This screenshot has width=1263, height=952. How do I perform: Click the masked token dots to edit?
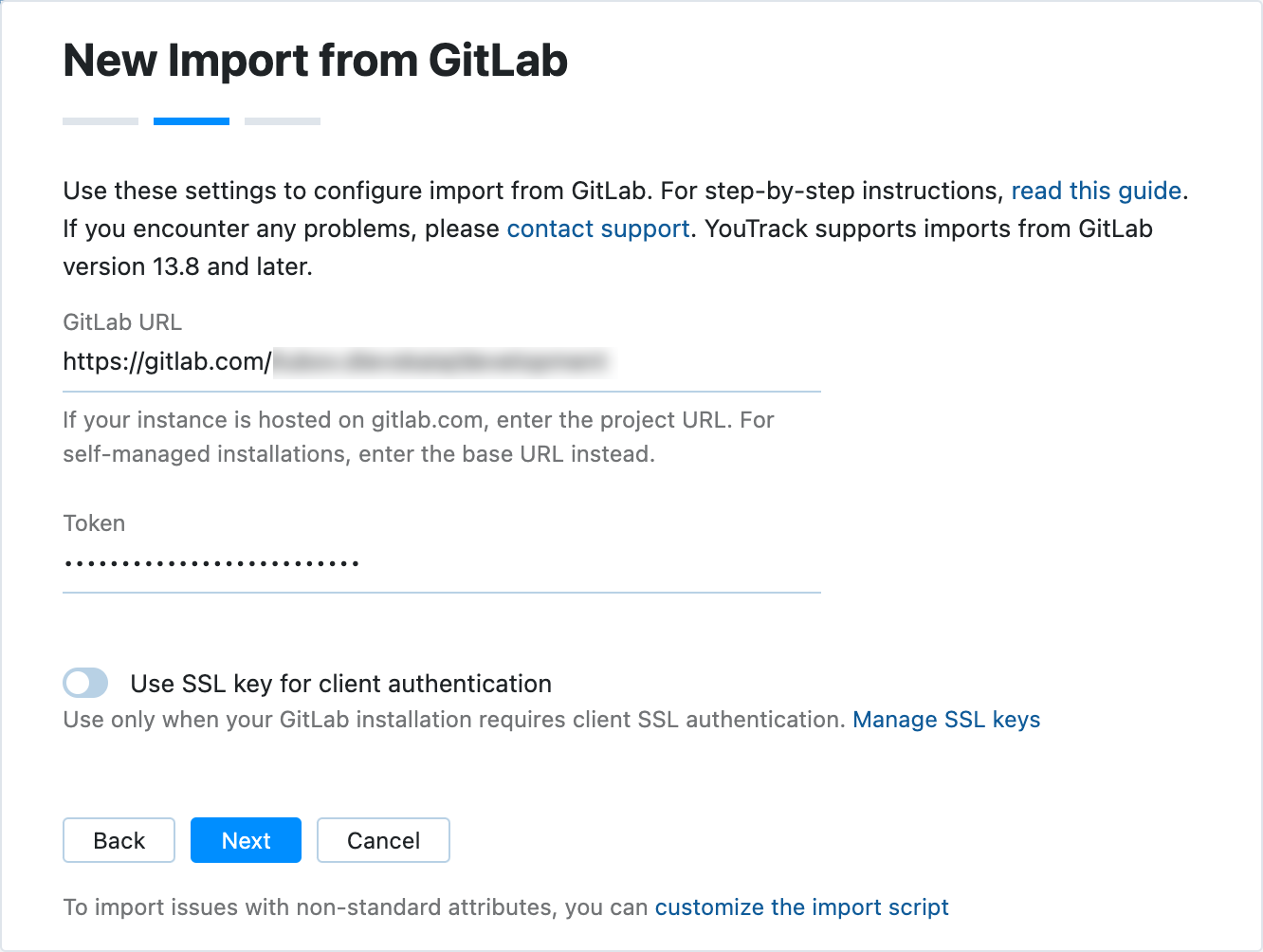(210, 563)
